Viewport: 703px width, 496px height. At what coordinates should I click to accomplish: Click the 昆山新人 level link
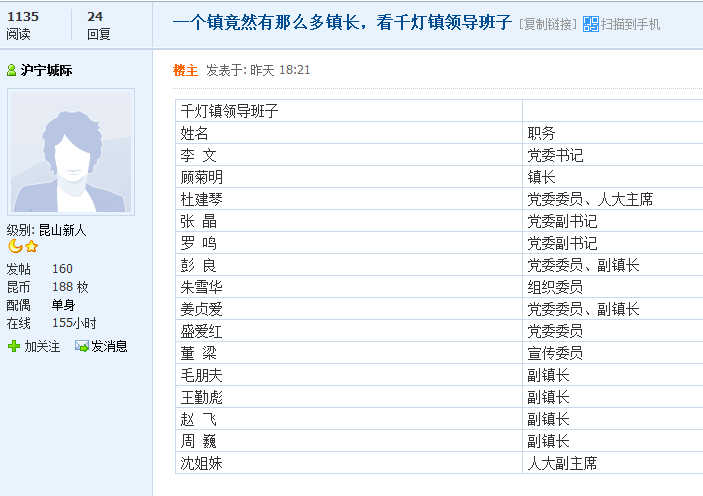[x=62, y=230]
